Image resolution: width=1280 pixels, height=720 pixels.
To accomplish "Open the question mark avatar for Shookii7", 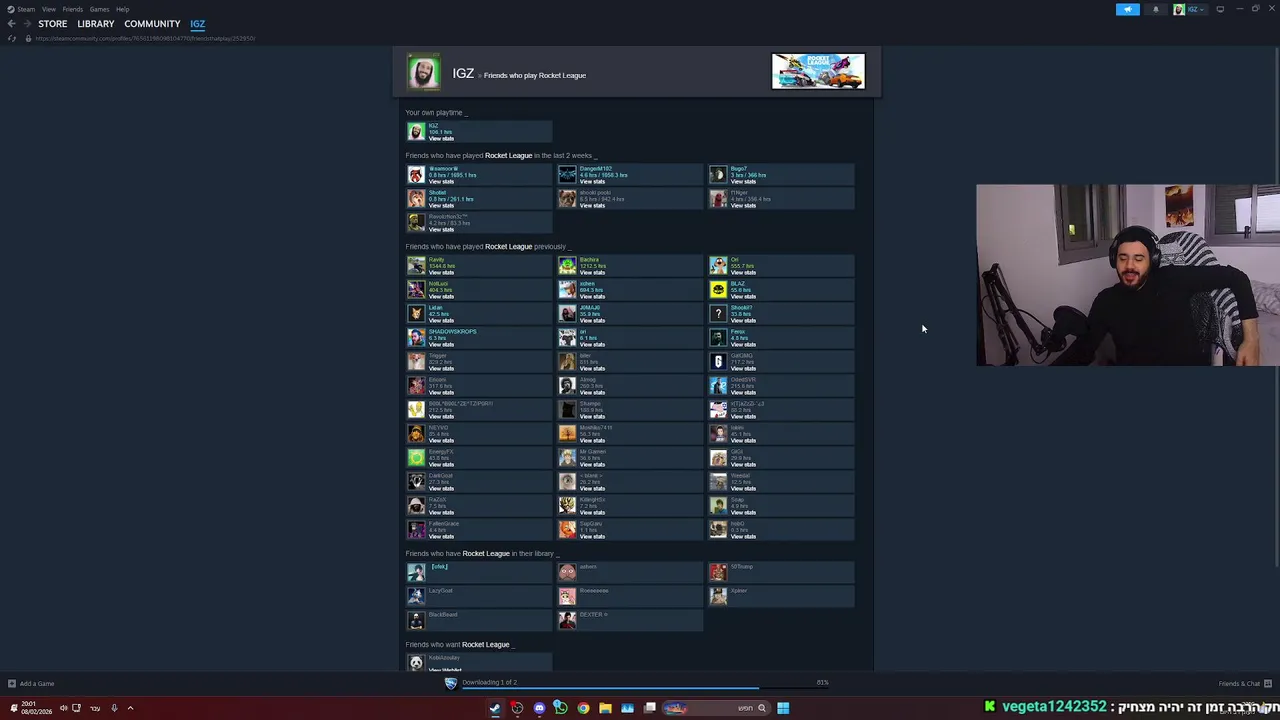I will coord(718,314).
